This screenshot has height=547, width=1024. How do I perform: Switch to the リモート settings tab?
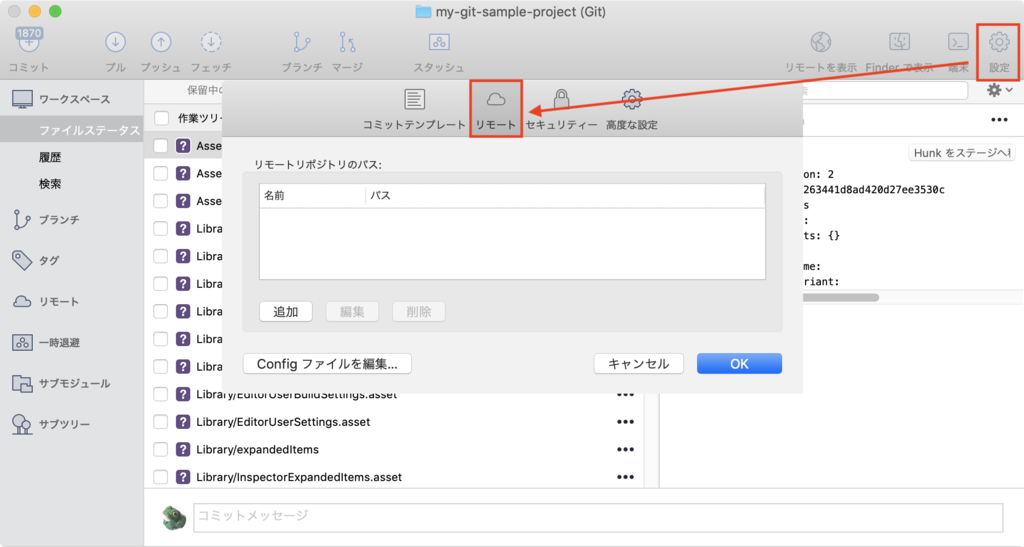[496, 110]
